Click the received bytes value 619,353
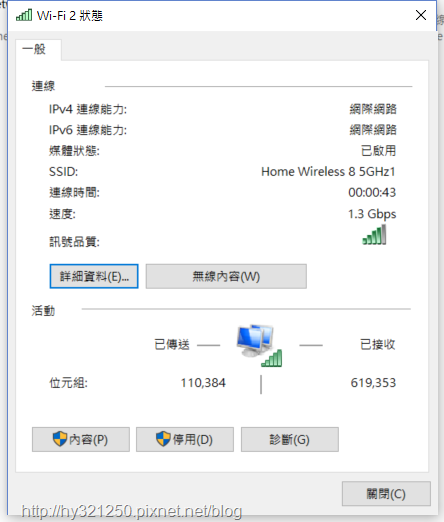This screenshot has width=444, height=522. (x=373, y=383)
